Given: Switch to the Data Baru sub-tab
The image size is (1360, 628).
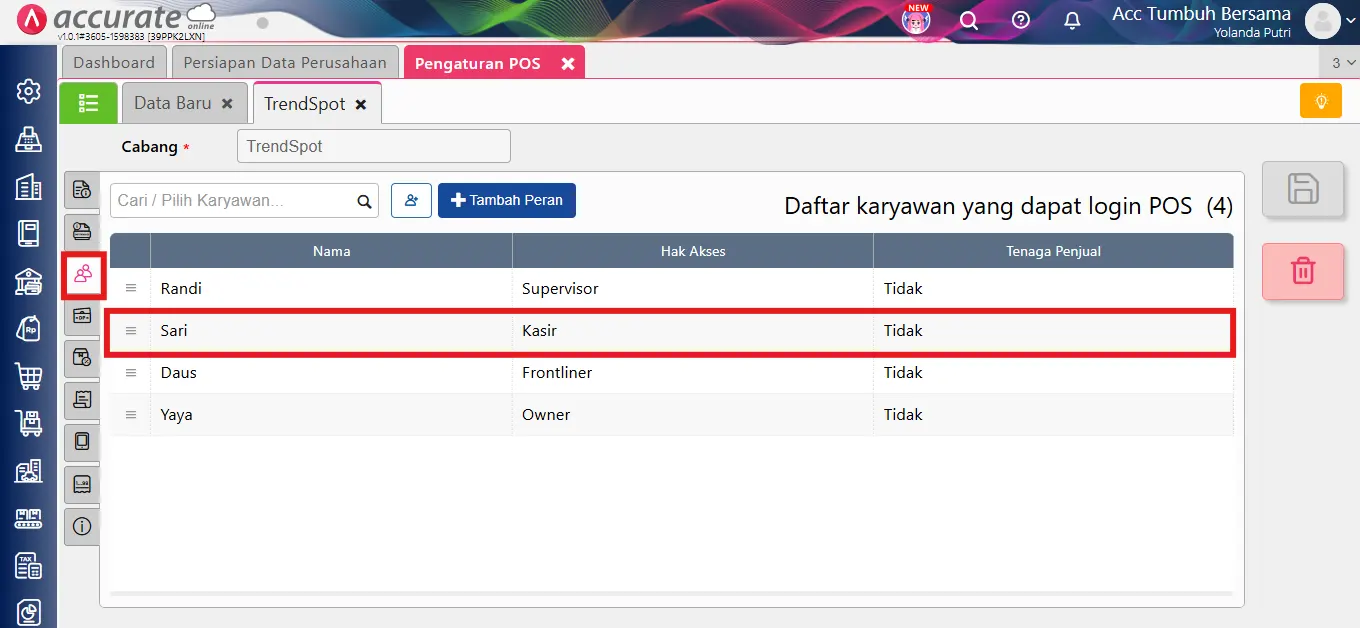Looking at the screenshot, I should [x=172, y=103].
